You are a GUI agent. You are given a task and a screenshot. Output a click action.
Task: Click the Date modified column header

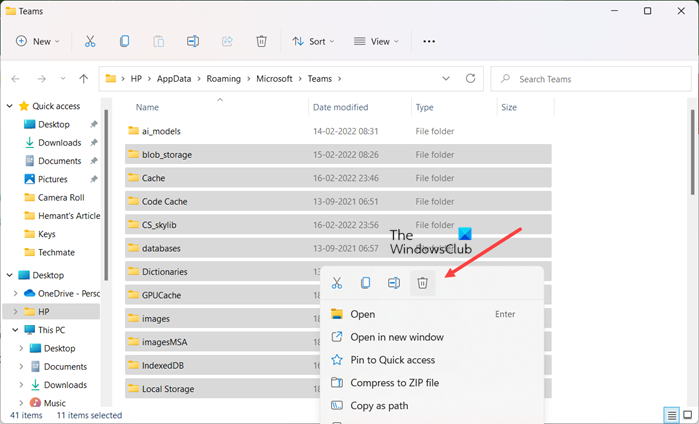click(x=340, y=107)
